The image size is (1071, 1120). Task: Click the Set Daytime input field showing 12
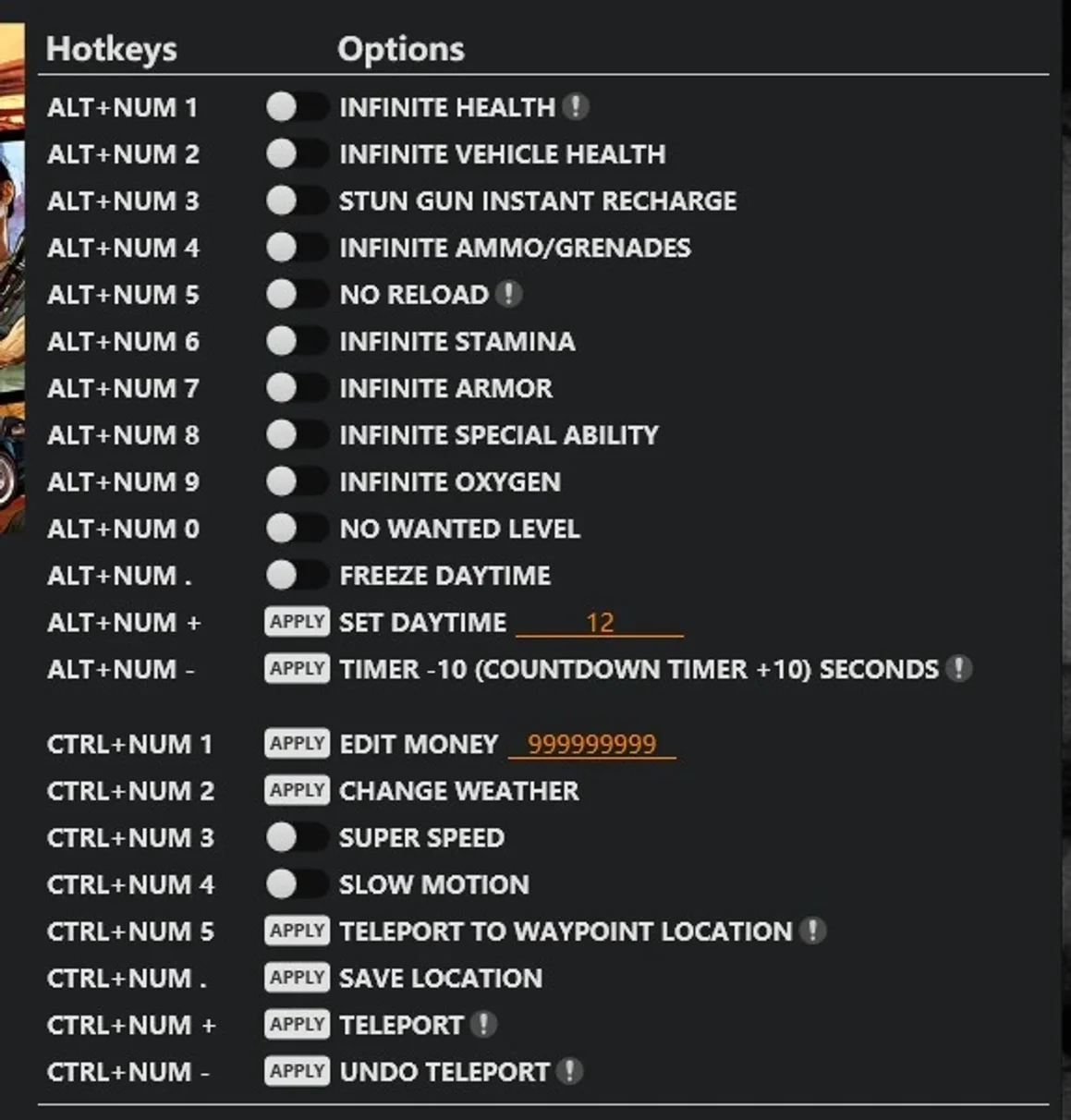(x=600, y=623)
